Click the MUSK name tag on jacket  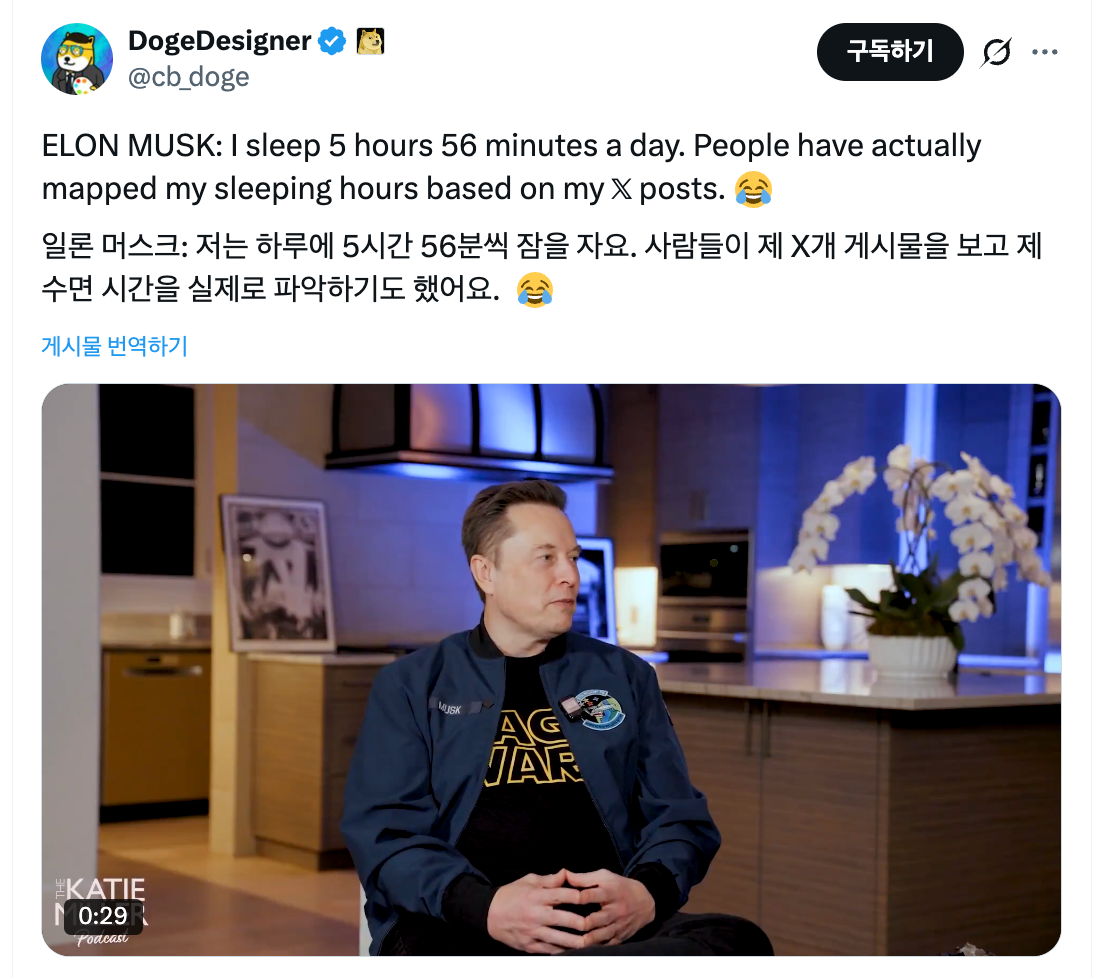pyautogui.click(x=450, y=708)
